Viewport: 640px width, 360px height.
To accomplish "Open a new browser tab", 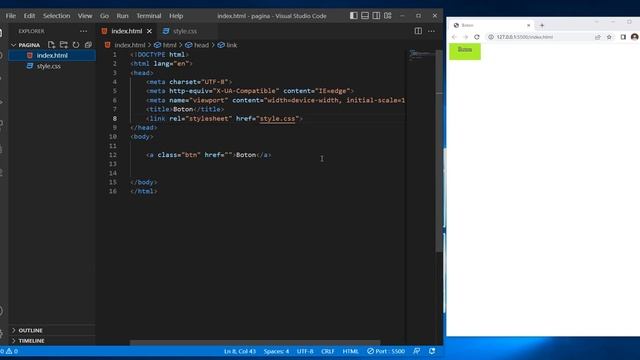I will (x=542, y=25).
